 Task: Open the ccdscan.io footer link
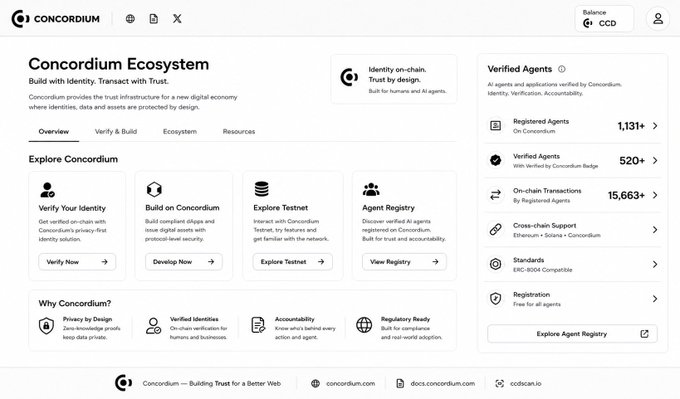point(518,383)
